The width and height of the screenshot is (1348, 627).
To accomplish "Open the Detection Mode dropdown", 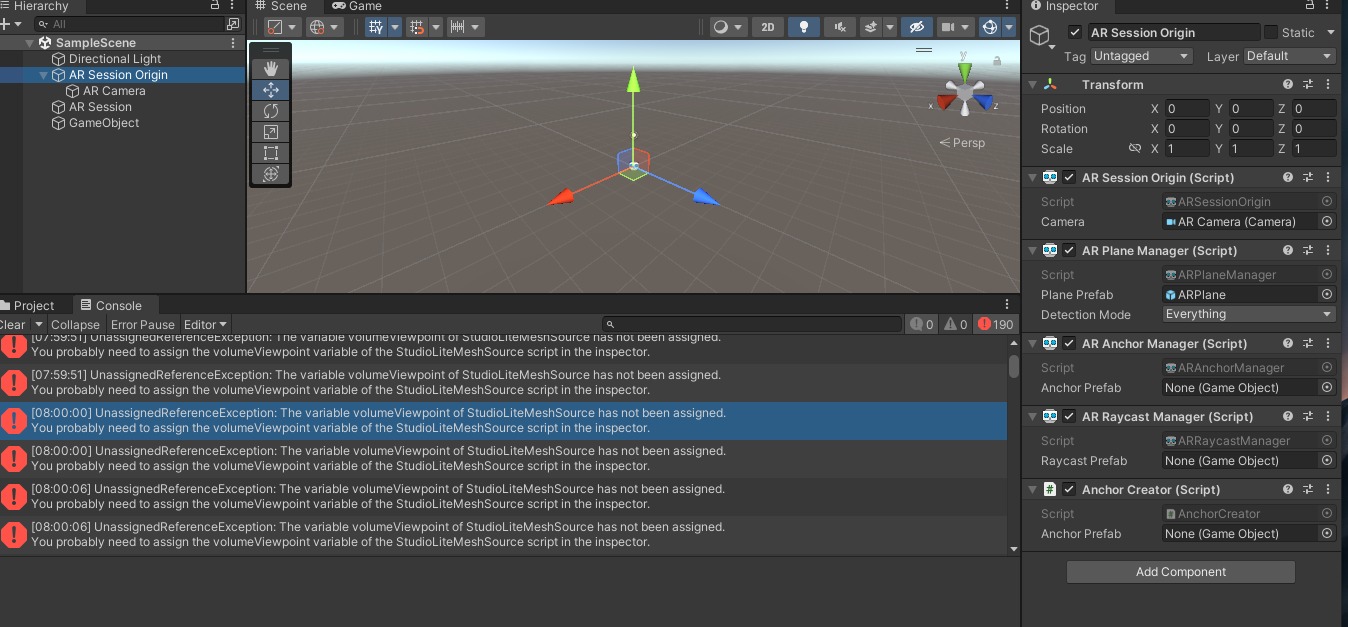I will coord(1248,314).
